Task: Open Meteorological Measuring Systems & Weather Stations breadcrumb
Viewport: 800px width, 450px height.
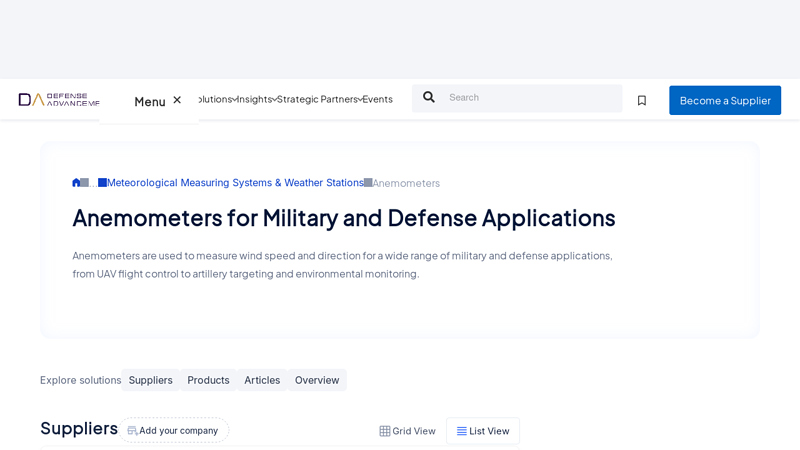Action: [x=235, y=183]
